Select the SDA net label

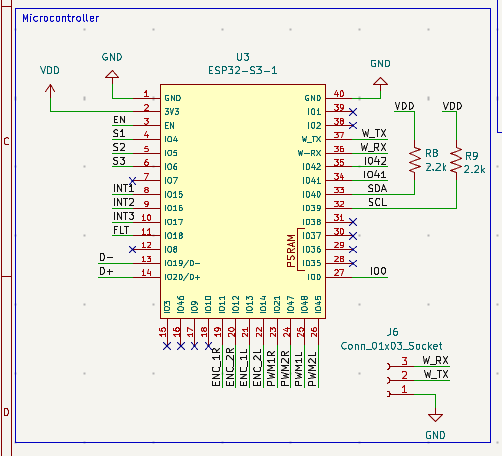click(377, 188)
